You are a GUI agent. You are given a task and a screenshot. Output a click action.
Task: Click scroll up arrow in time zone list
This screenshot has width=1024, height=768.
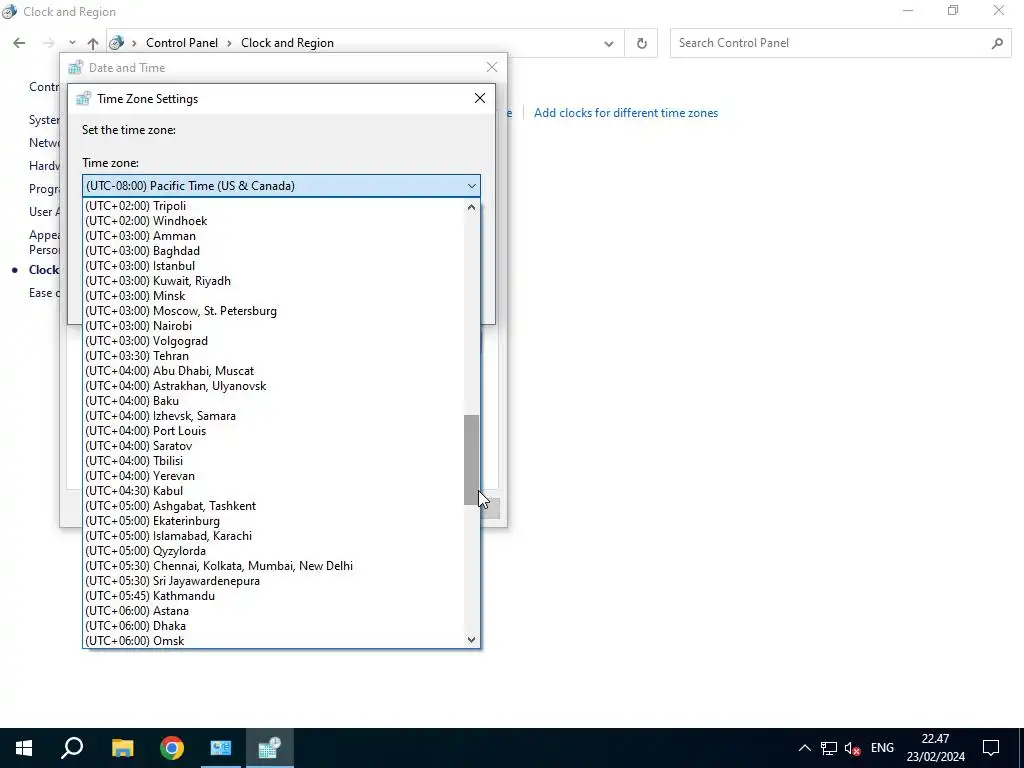click(472, 207)
